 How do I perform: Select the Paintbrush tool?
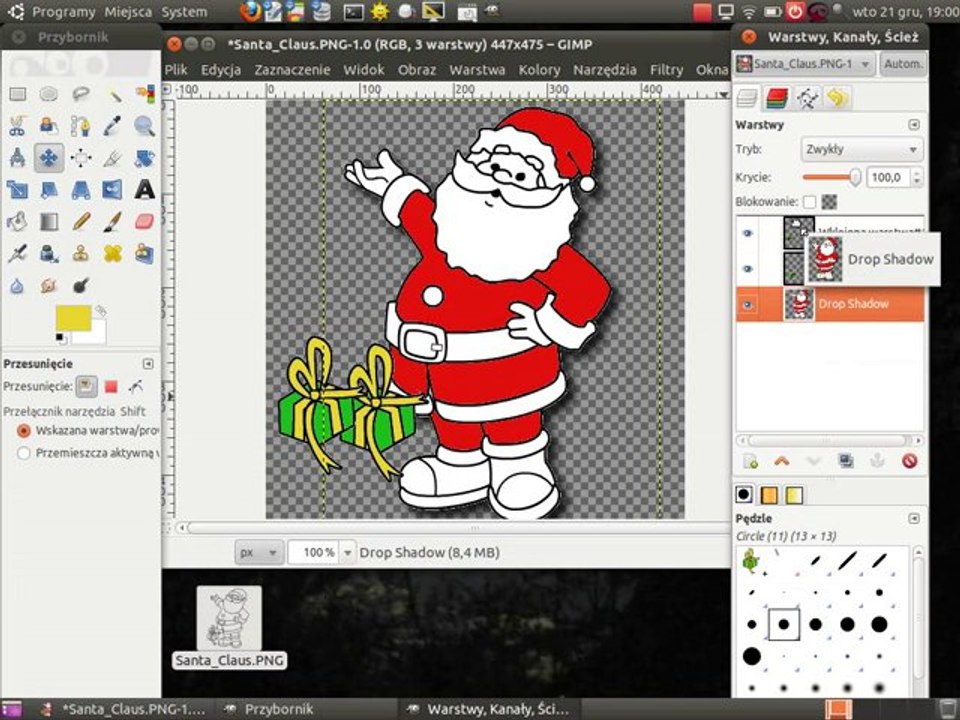113,221
